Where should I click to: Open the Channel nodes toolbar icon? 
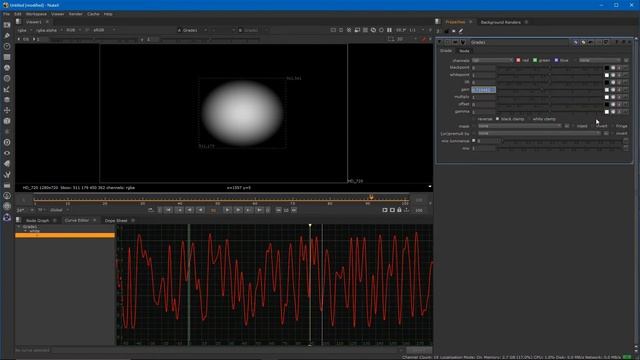pos(7,57)
